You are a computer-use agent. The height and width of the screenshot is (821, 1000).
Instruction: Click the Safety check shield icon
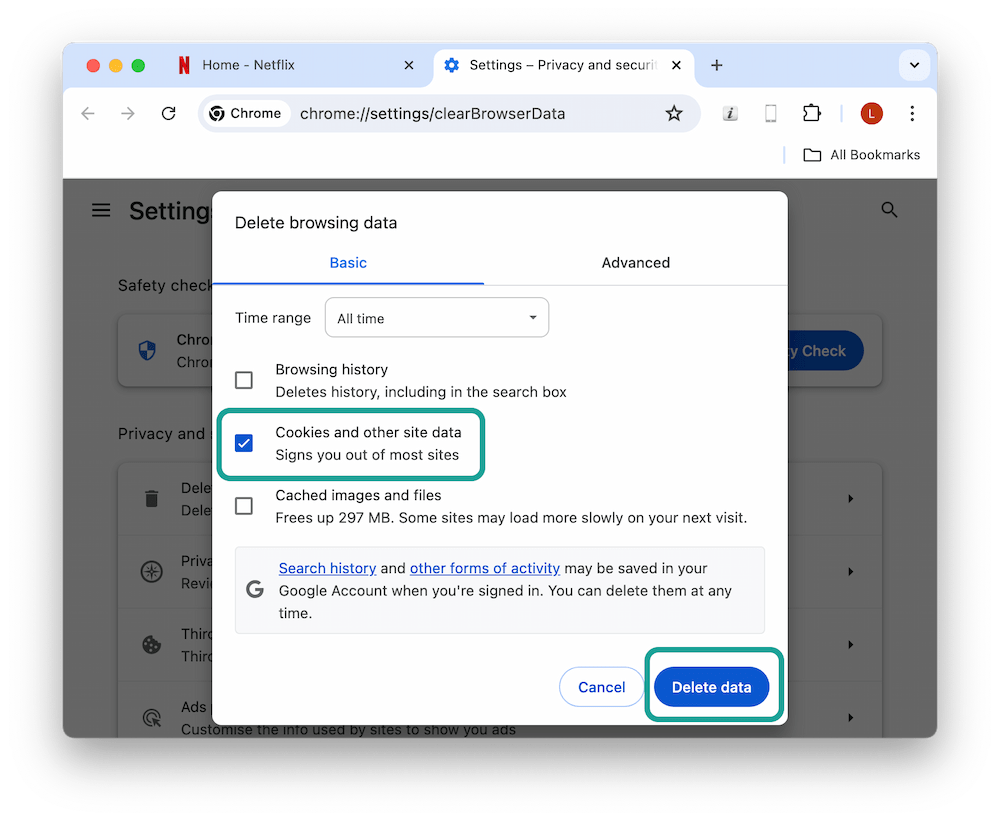click(147, 350)
